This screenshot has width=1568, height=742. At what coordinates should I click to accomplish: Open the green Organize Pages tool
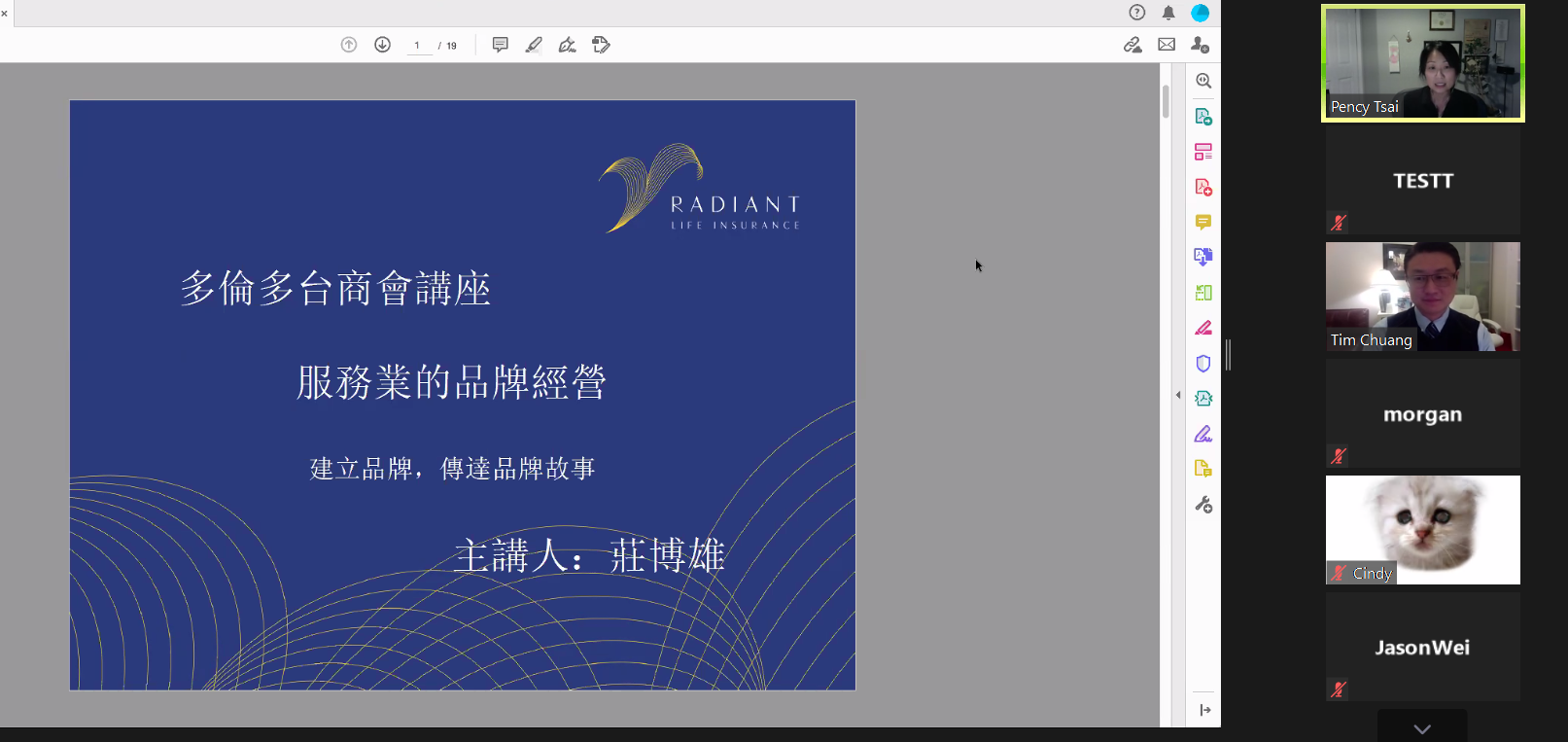pyautogui.click(x=1203, y=293)
